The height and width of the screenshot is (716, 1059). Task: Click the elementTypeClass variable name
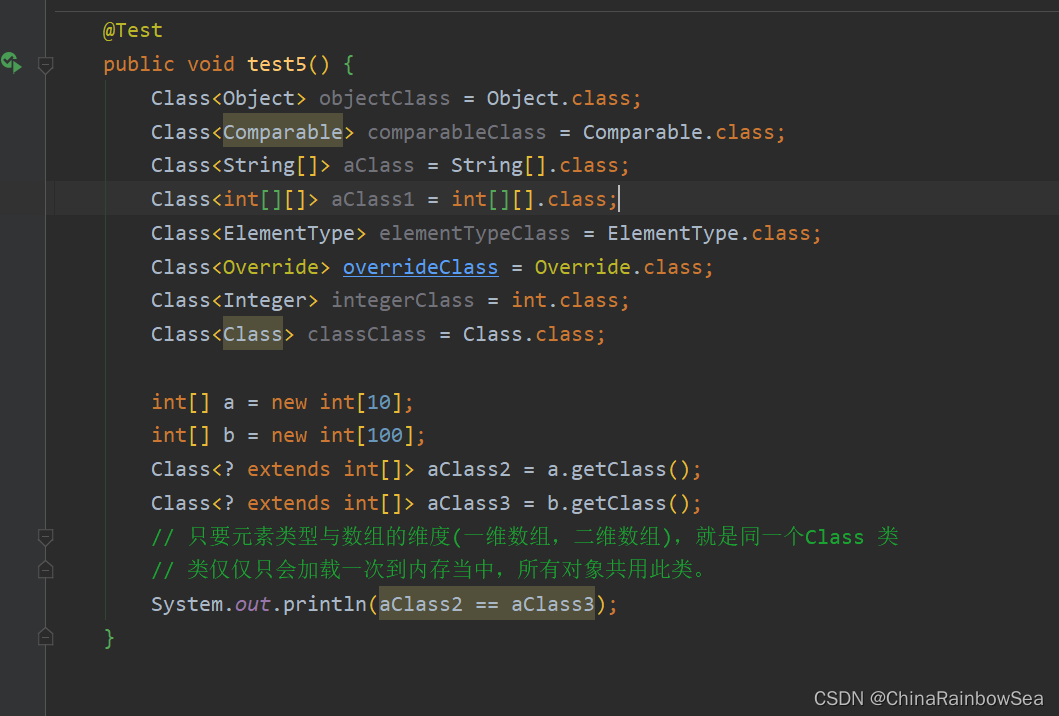(474, 234)
